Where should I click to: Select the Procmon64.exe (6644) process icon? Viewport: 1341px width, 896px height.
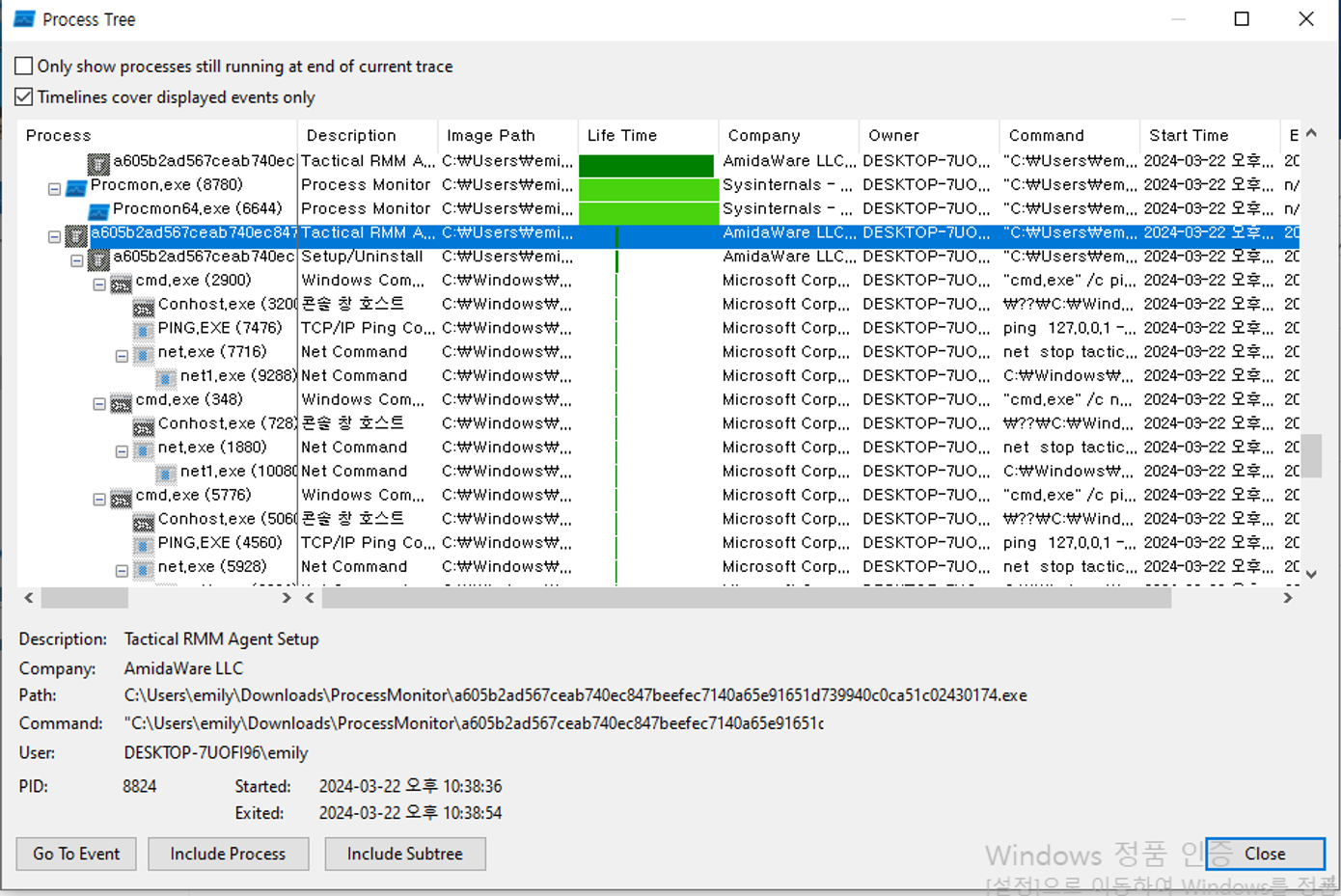[98, 210]
